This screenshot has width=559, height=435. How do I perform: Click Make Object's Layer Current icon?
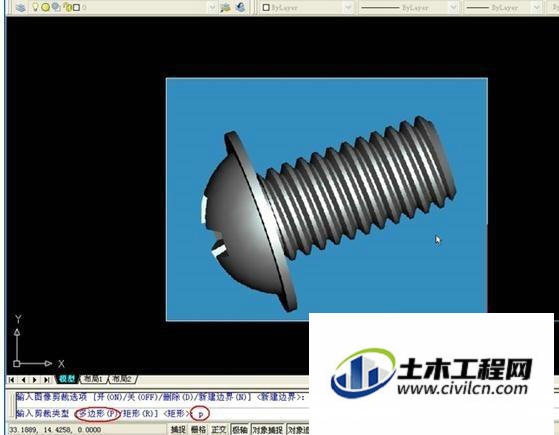[225, 7]
